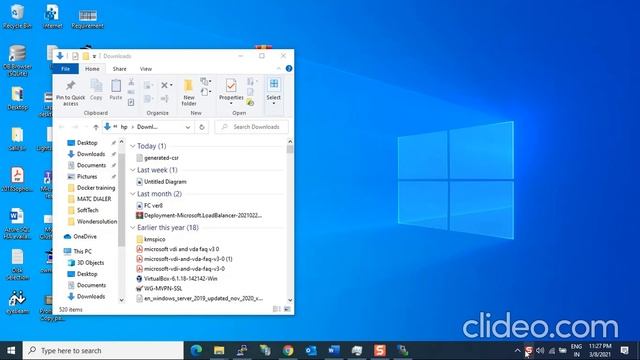Select OneDrive in the navigation pane
The width and height of the screenshot is (640, 360).
(x=84, y=236)
